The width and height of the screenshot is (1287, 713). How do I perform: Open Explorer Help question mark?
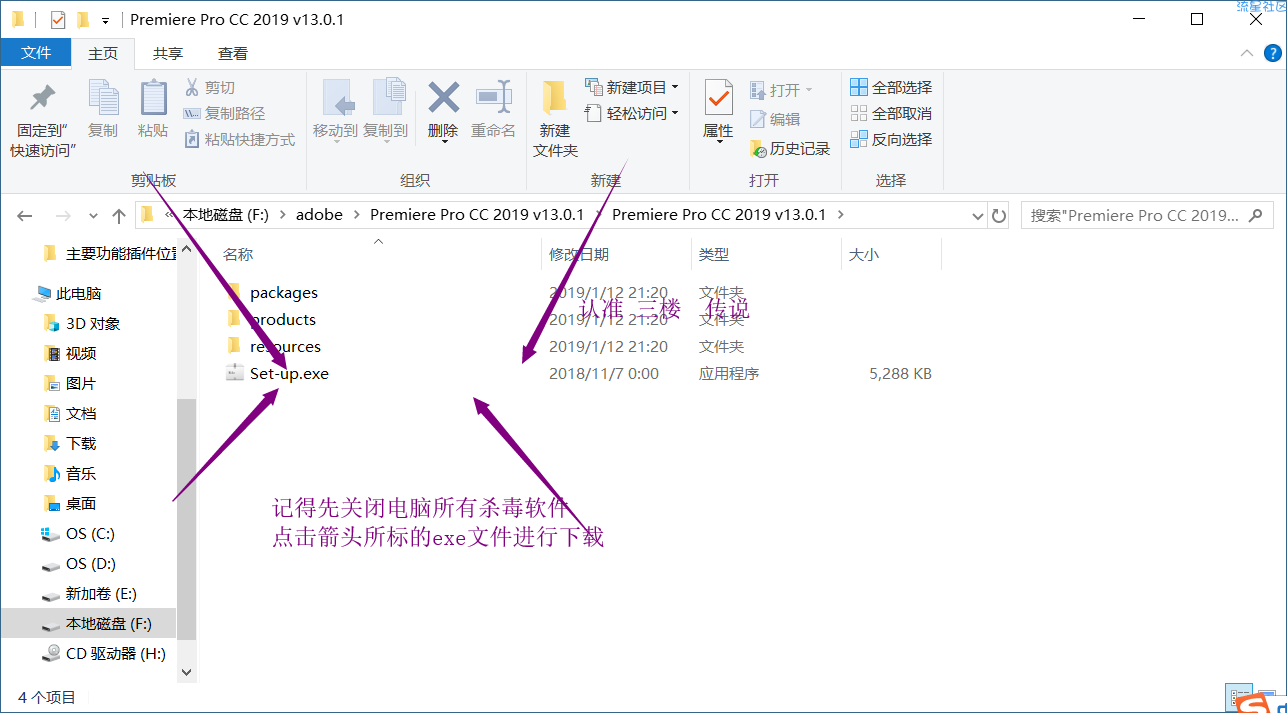coord(1273,53)
